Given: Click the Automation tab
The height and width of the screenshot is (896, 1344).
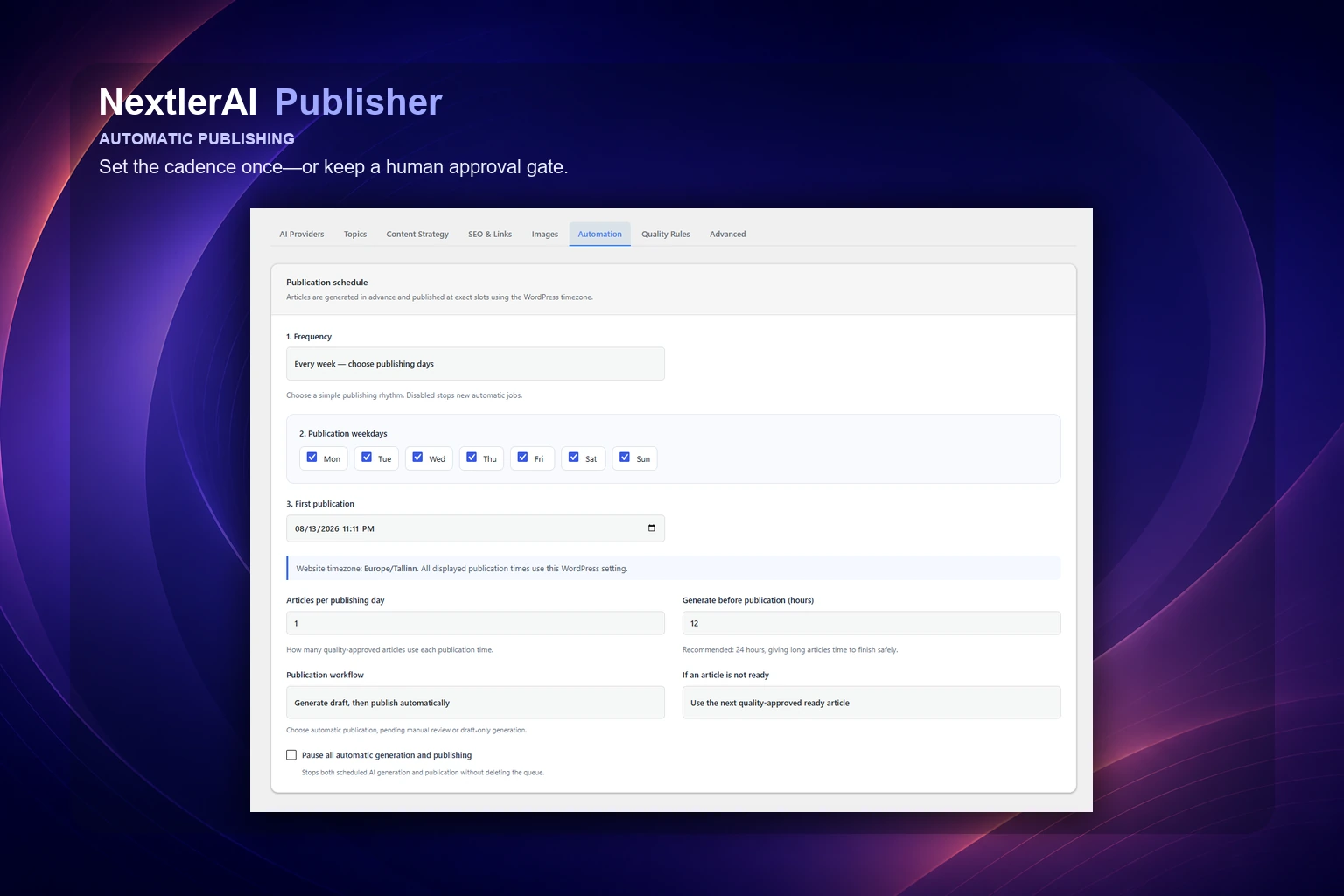Looking at the screenshot, I should pos(600,234).
